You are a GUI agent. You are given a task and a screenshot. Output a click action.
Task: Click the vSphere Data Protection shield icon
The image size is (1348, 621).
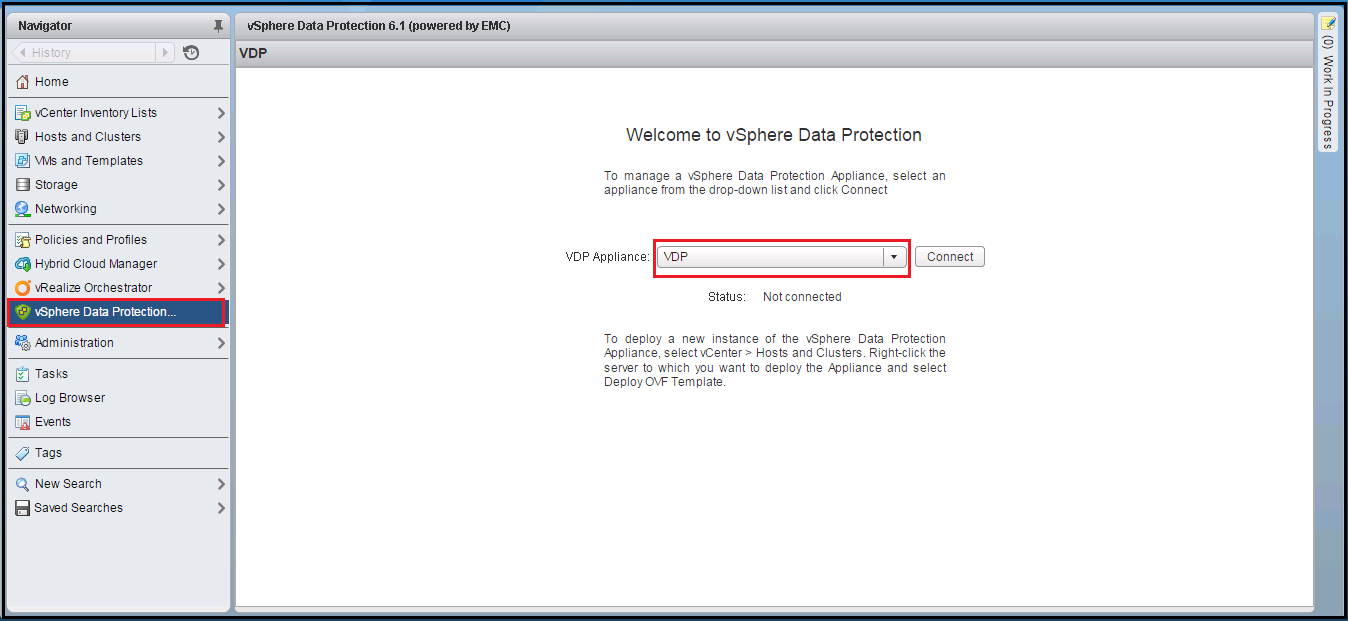(x=23, y=312)
